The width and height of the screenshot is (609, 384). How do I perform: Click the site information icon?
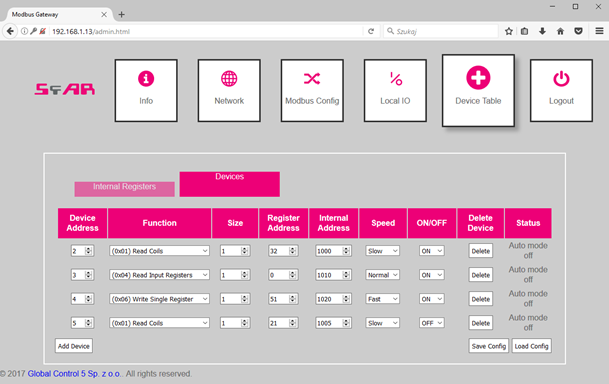pyautogui.click(x=24, y=31)
